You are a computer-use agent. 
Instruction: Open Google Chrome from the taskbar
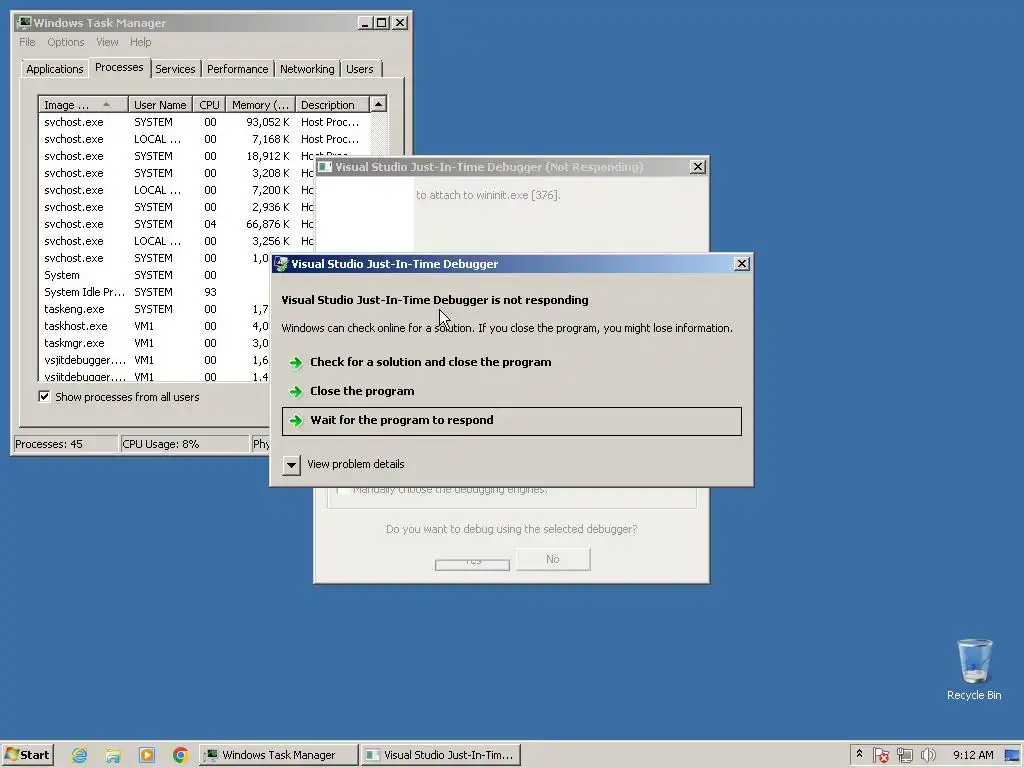(181, 755)
